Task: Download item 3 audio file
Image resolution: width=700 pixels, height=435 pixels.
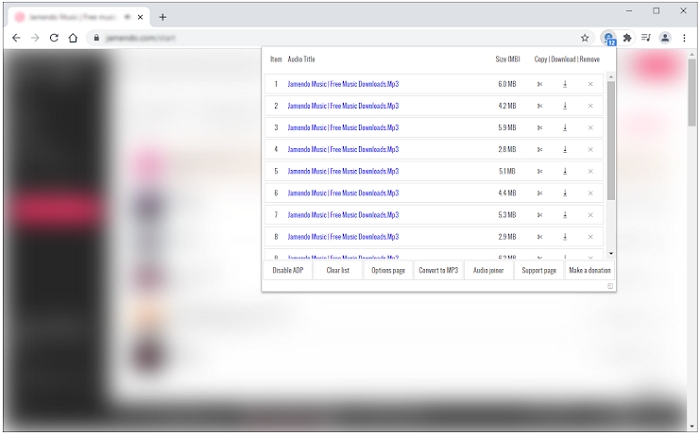Action: click(x=565, y=128)
